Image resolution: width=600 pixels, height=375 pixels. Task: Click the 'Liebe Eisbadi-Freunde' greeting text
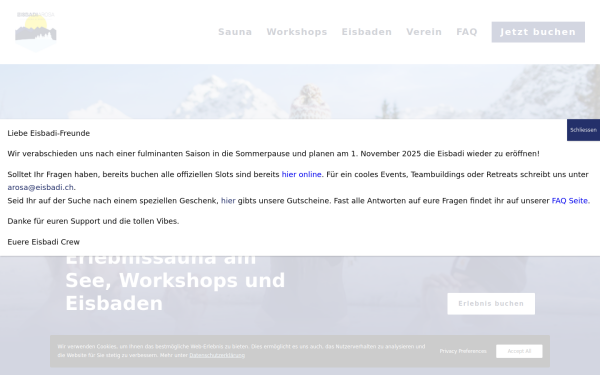pos(49,133)
